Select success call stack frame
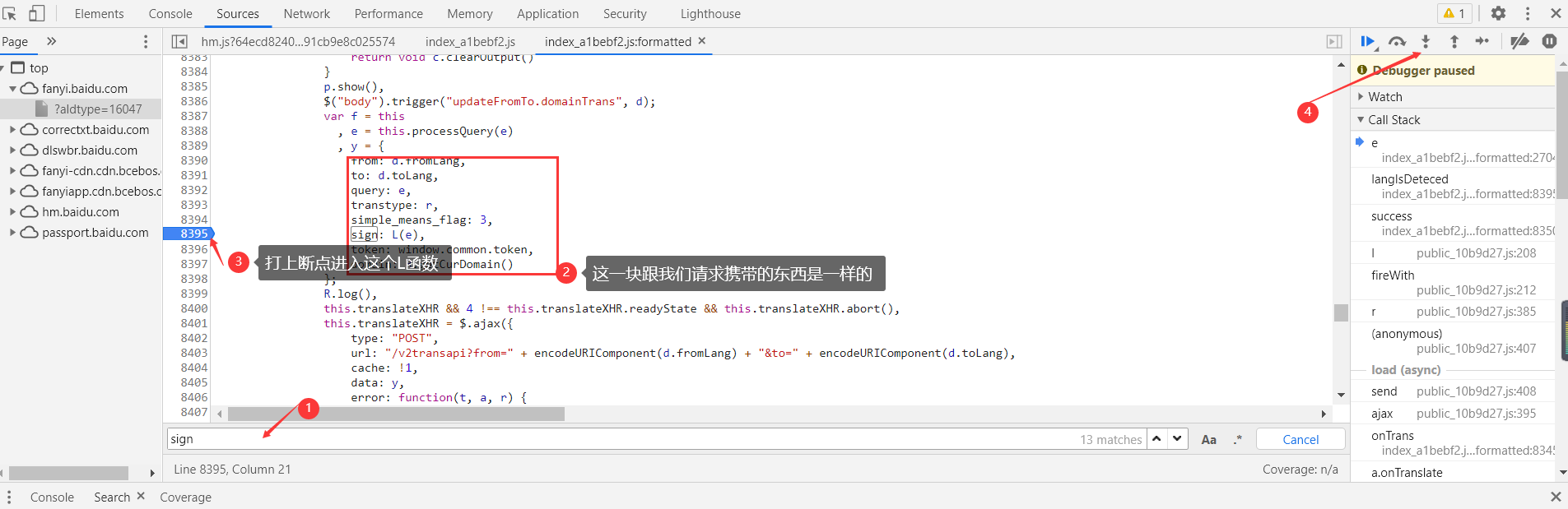This screenshot has width=1568, height=509. (1453, 224)
